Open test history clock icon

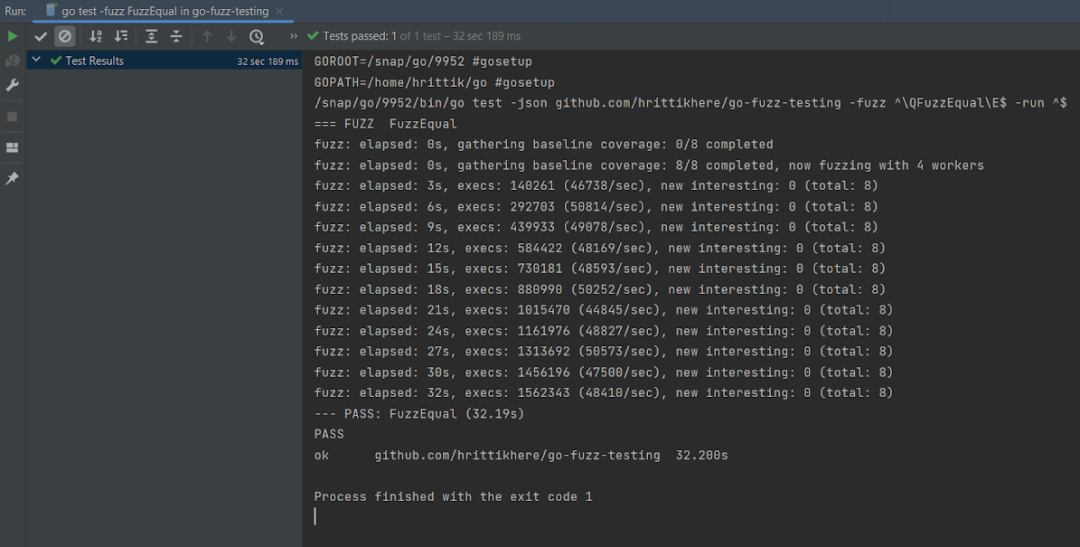click(x=256, y=37)
